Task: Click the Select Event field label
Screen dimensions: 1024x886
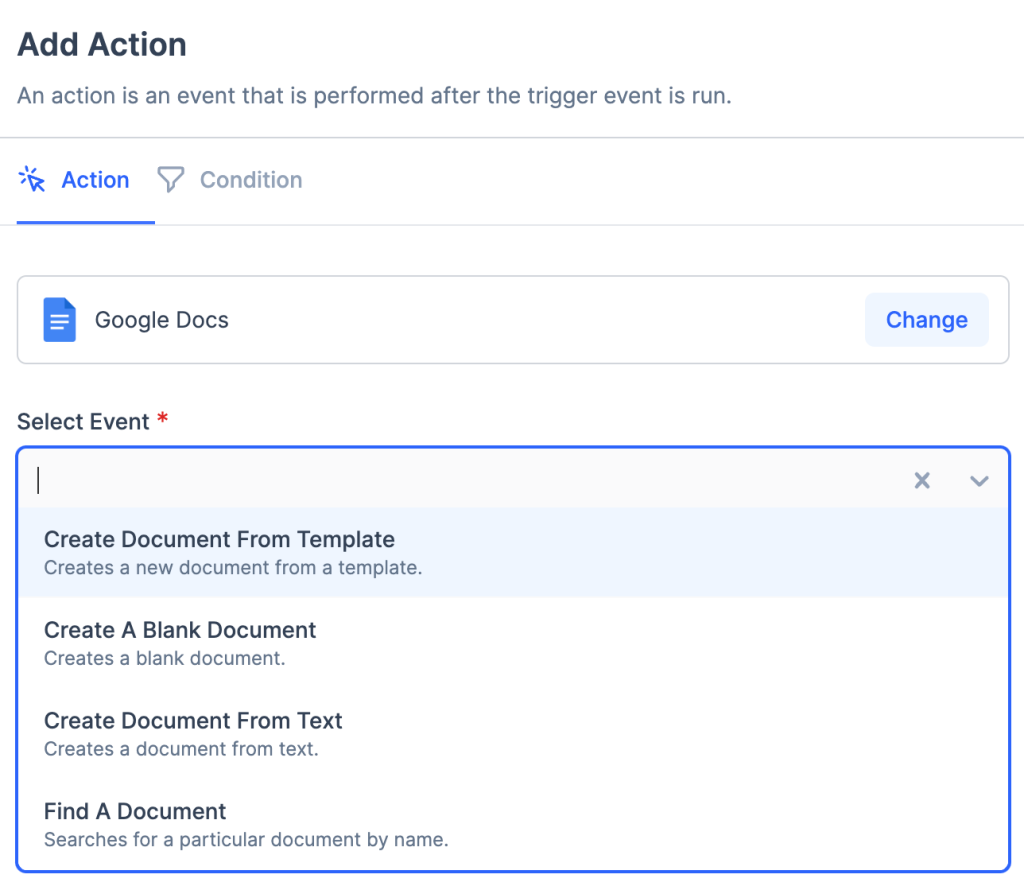Action: (83, 422)
